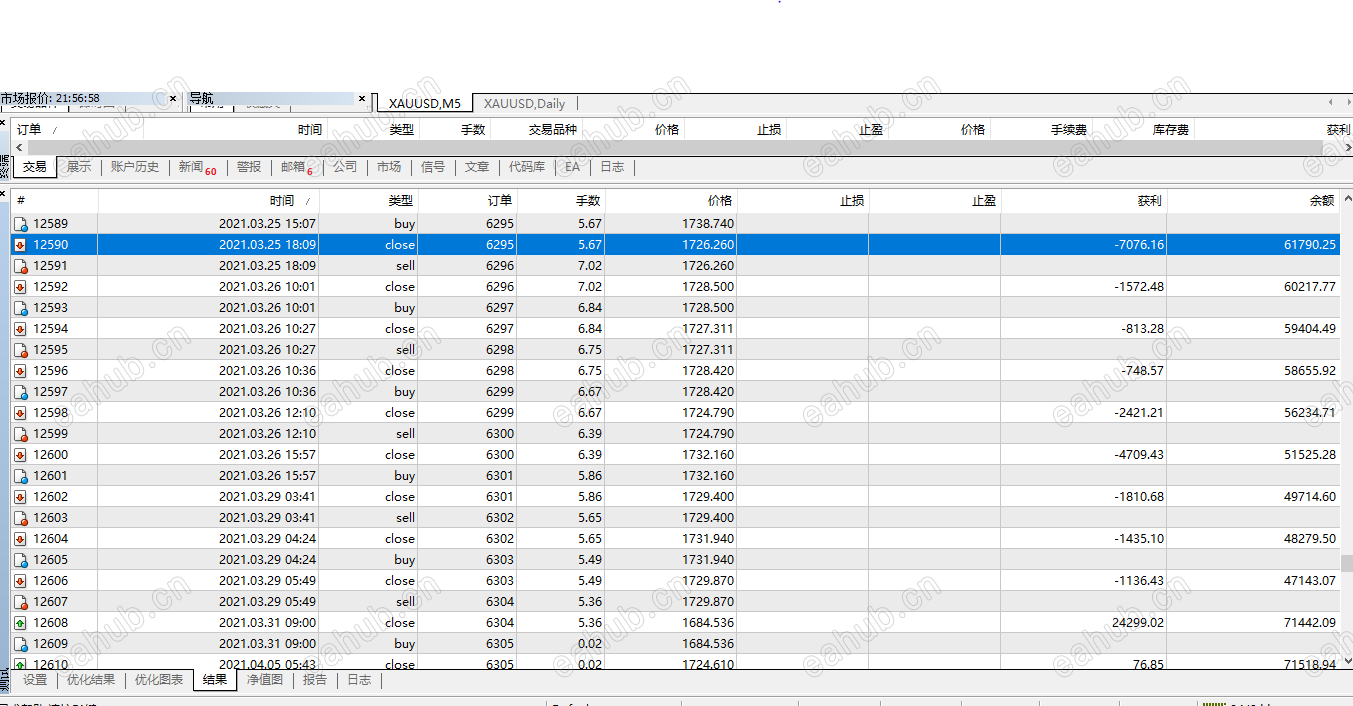Click the loss icon in row 12594
Image resolution: width=1353 pixels, height=706 pixels.
tap(19, 329)
